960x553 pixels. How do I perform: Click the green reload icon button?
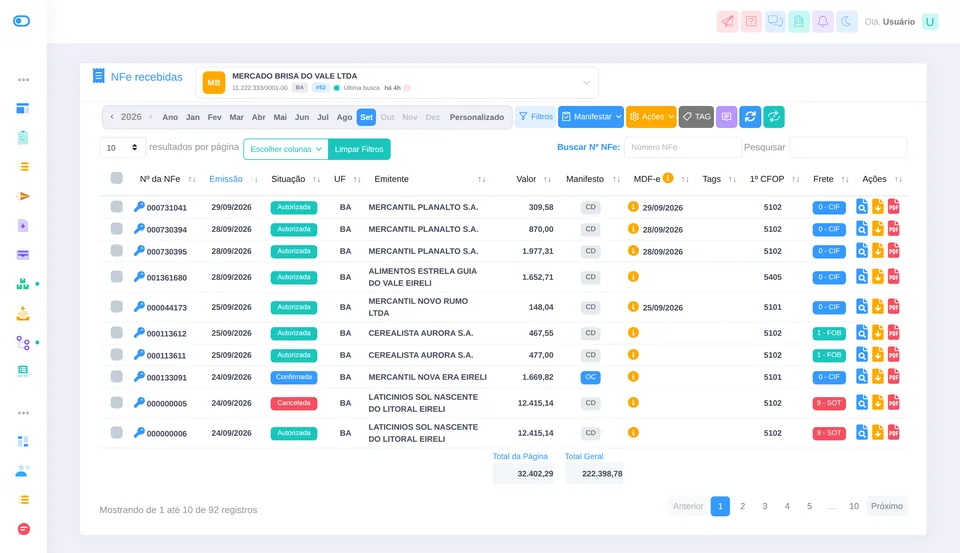pyautogui.click(x=774, y=116)
